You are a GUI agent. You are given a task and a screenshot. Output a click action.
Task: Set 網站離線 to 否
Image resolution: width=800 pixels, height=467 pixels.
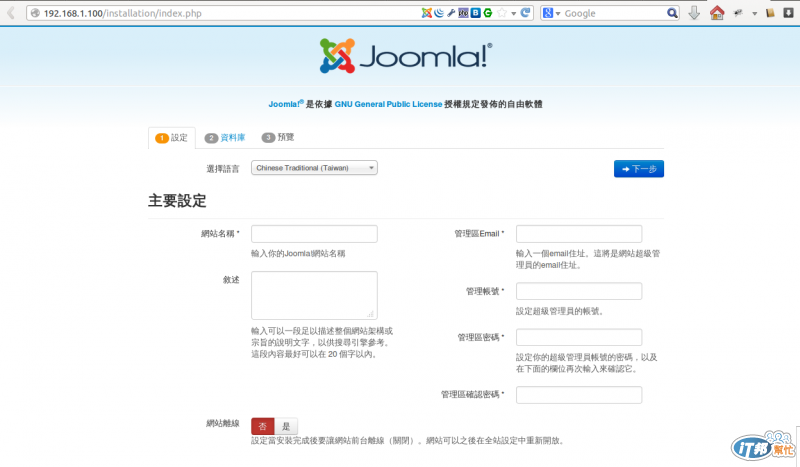coord(263,426)
